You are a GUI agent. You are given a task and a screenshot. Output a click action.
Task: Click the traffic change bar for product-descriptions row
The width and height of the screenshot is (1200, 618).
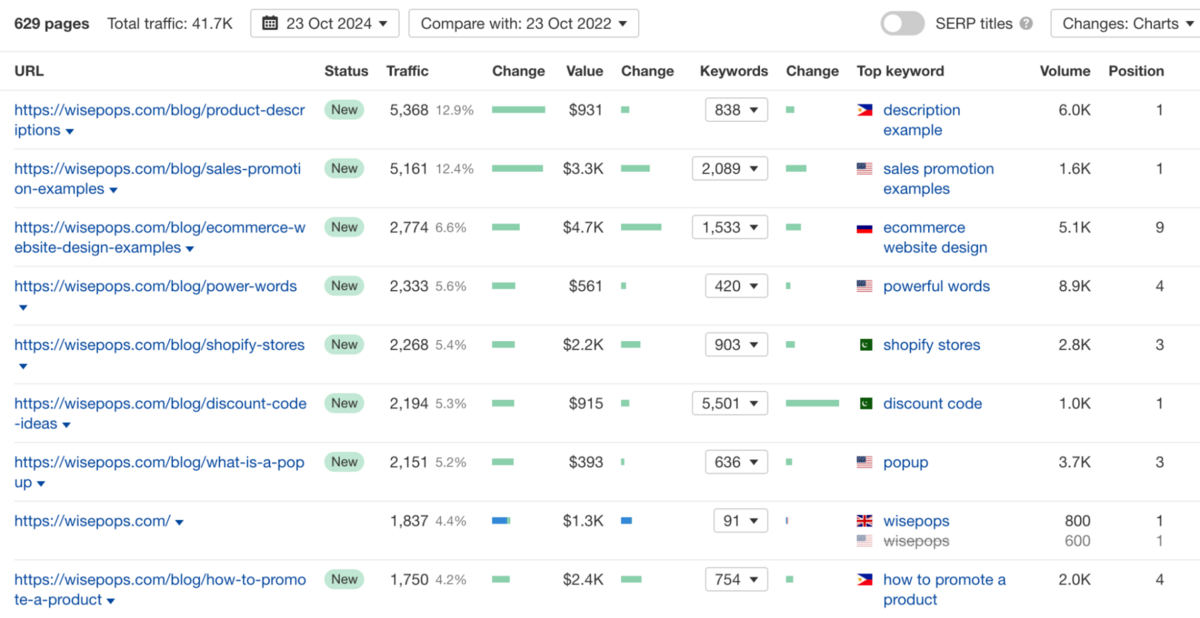(x=518, y=110)
